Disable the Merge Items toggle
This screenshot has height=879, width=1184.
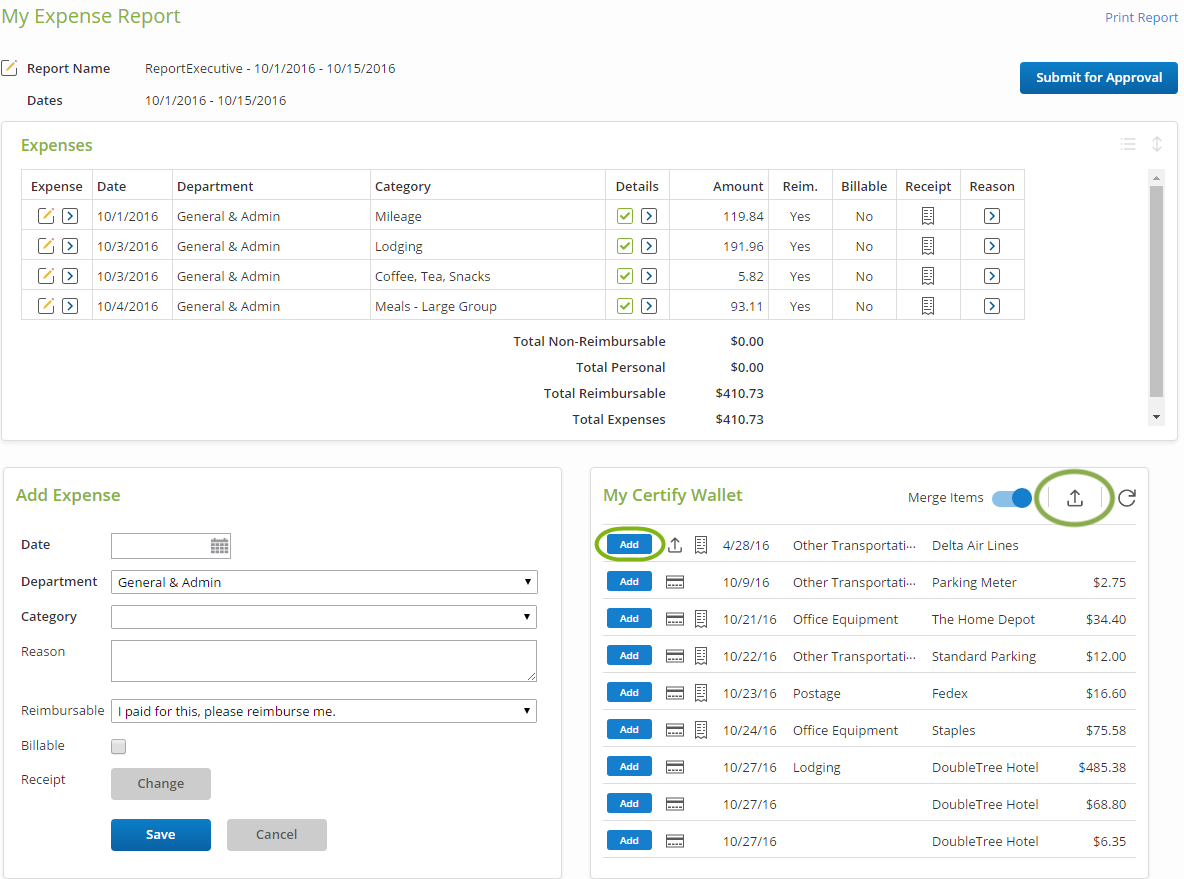coord(1011,497)
